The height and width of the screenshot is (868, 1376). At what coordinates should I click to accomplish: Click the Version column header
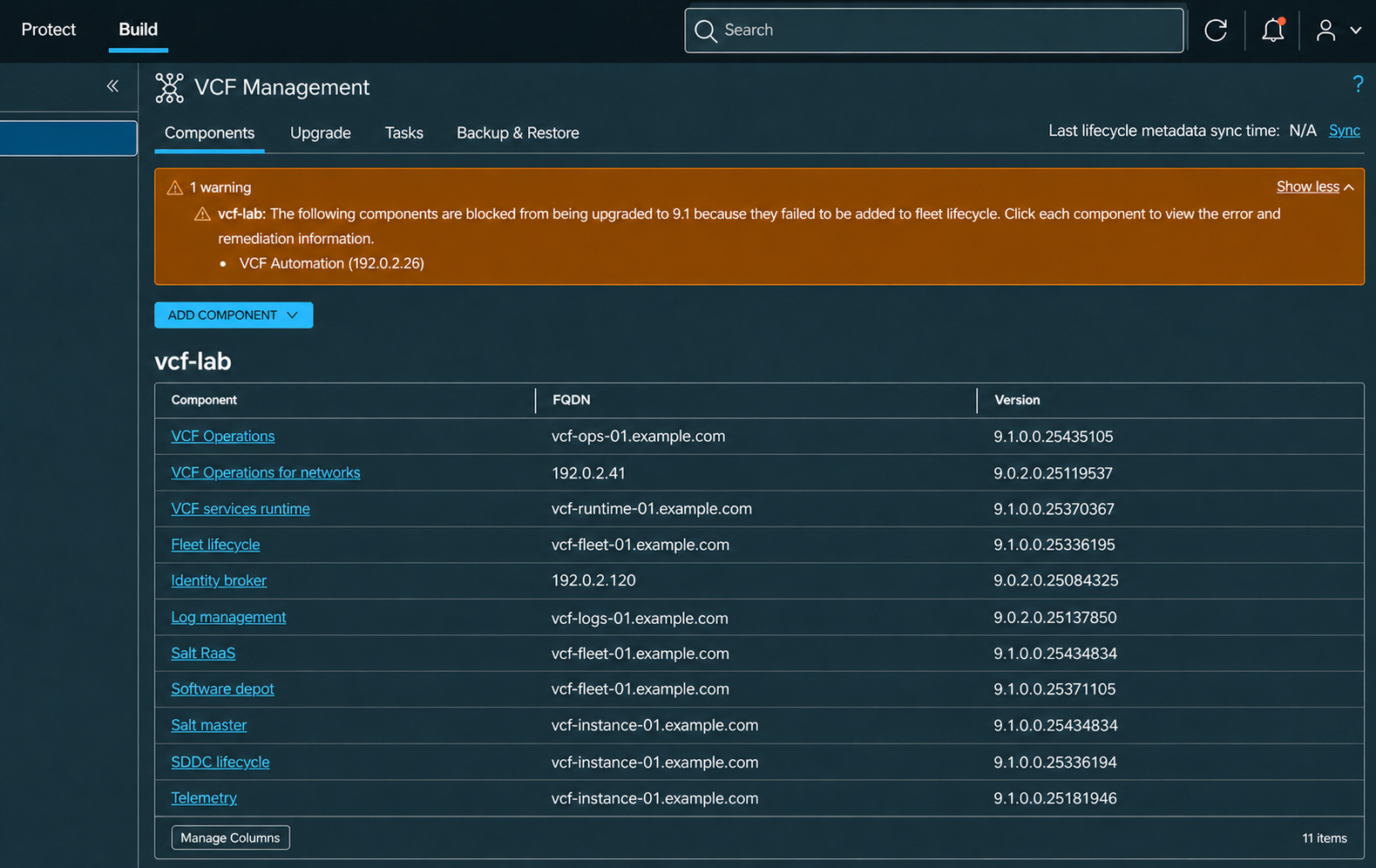[x=1017, y=400]
